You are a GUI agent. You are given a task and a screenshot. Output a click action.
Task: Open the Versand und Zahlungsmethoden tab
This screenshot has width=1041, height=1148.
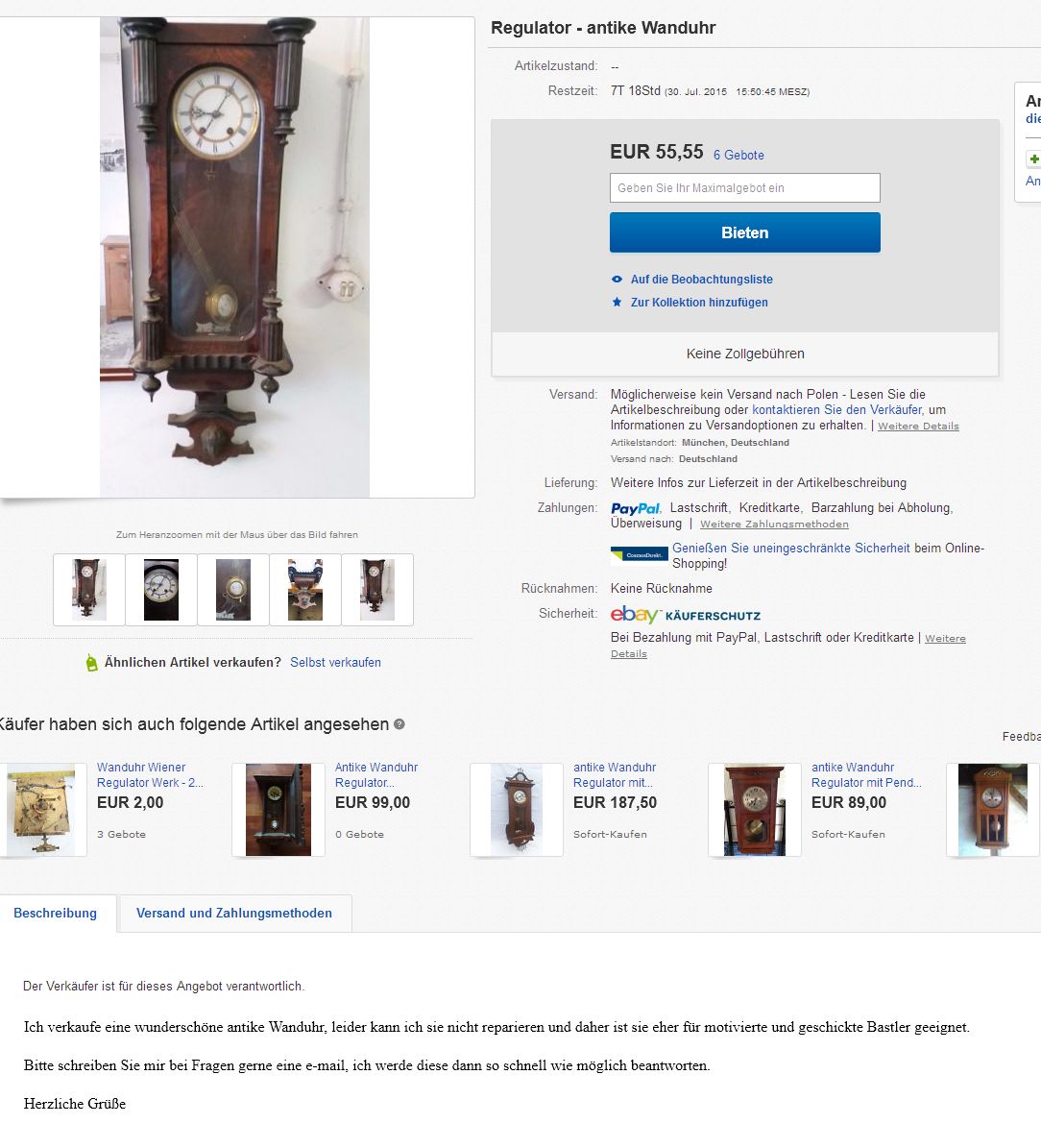[x=234, y=913]
